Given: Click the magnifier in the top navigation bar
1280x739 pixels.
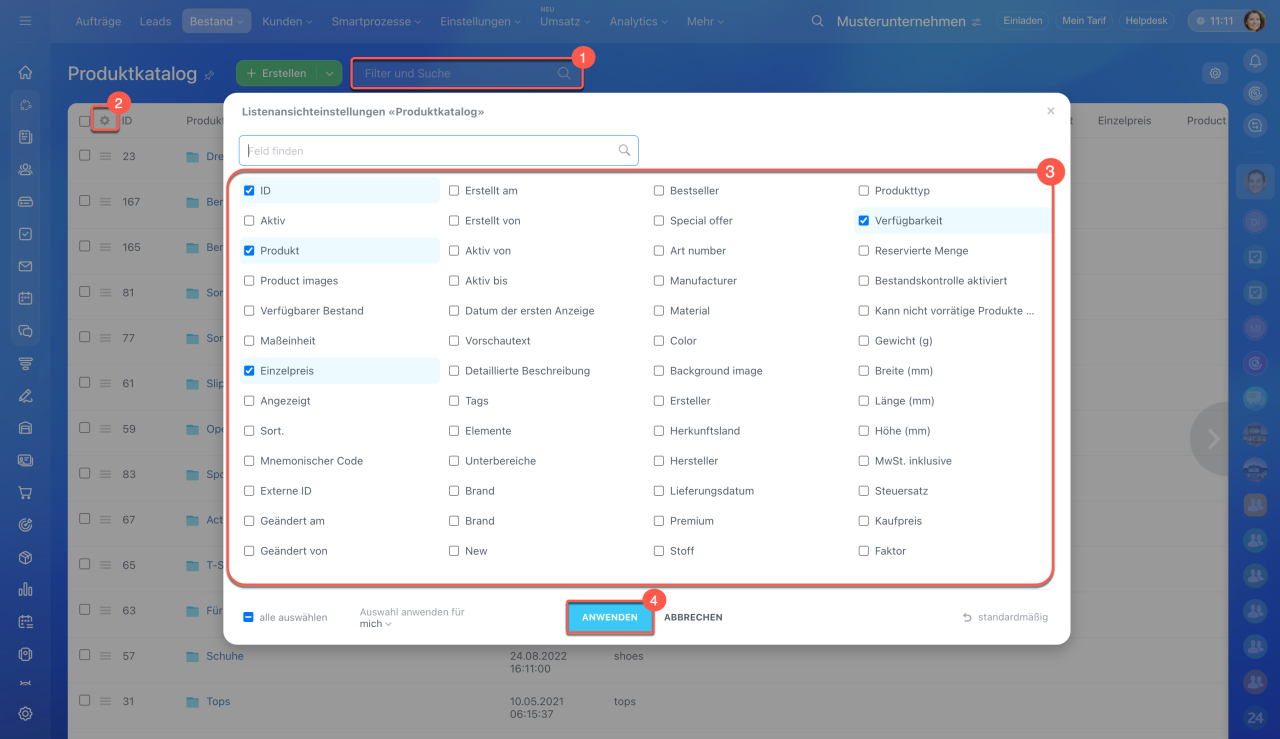Looking at the screenshot, I should pyautogui.click(x=818, y=21).
